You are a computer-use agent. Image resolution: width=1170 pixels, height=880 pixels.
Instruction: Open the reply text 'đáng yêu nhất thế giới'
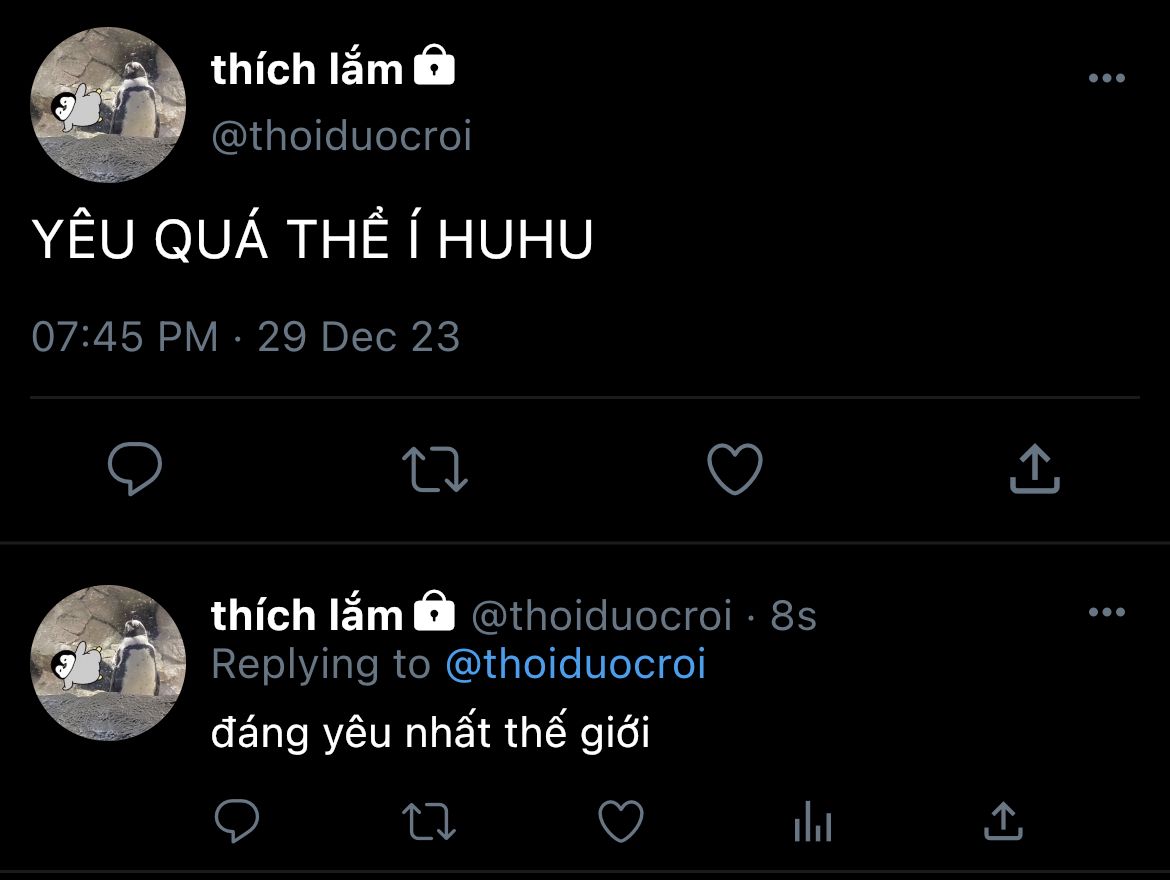pos(431,731)
